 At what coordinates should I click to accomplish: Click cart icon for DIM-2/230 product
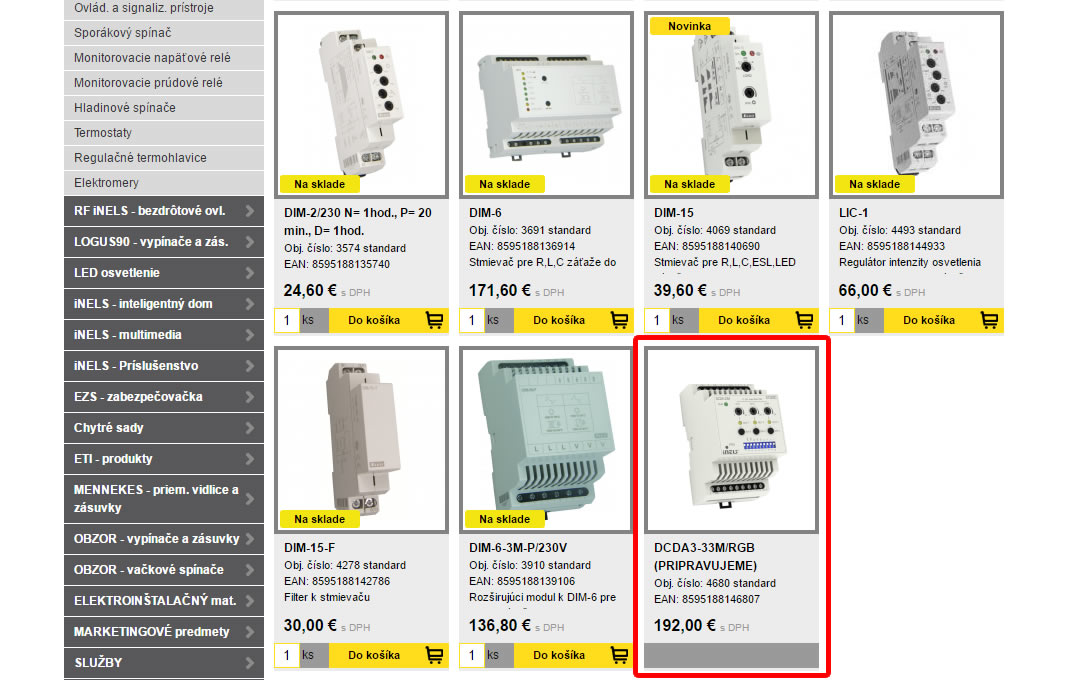[x=434, y=320]
